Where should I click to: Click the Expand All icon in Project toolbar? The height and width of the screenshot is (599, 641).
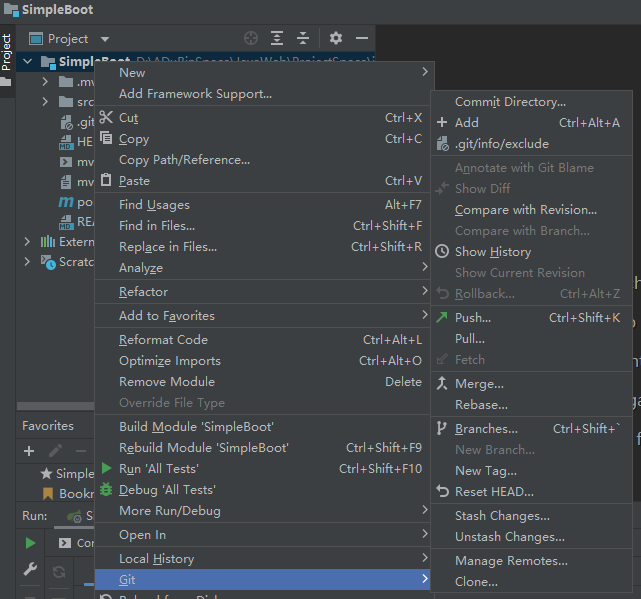[277, 38]
